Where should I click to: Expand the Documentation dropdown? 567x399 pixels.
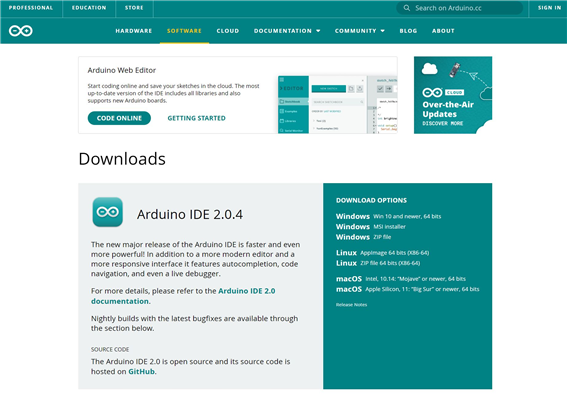click(x=287, y=31)
